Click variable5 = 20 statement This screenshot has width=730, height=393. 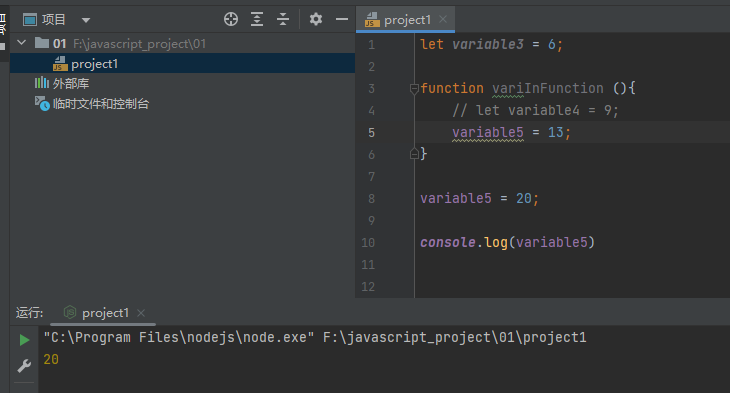(x=479, y=198)
